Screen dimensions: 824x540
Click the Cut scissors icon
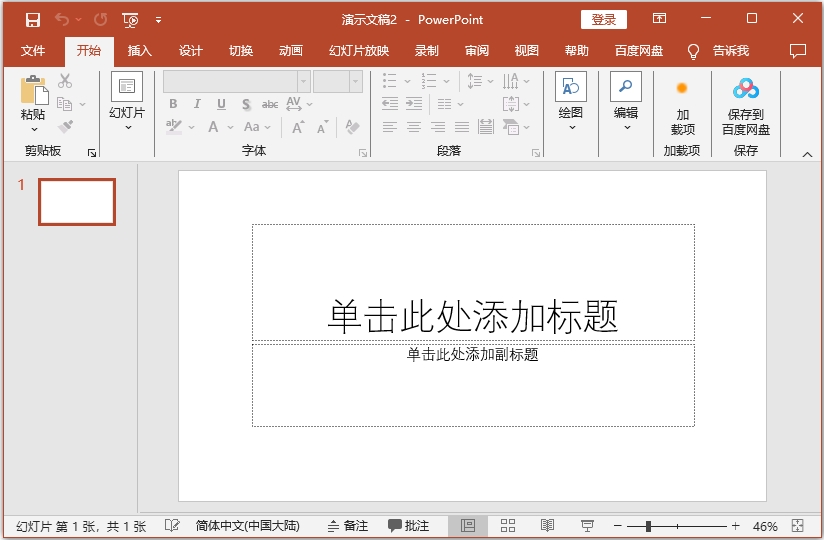pyautogui.click(x=65, y=81)
